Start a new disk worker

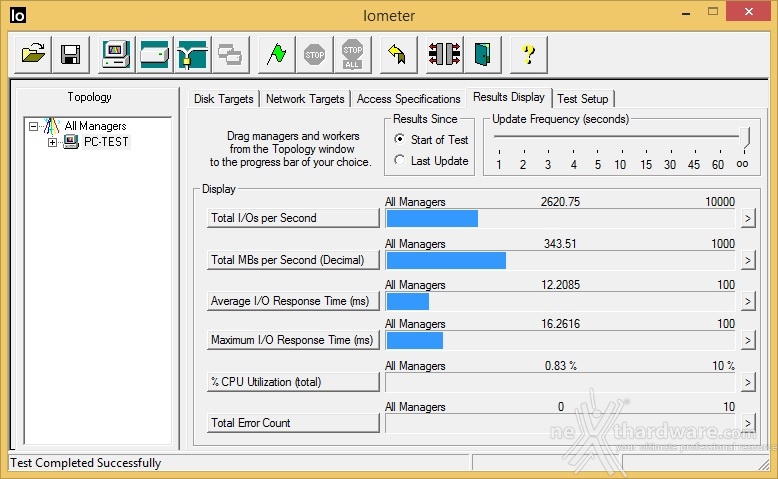(154, 54)
